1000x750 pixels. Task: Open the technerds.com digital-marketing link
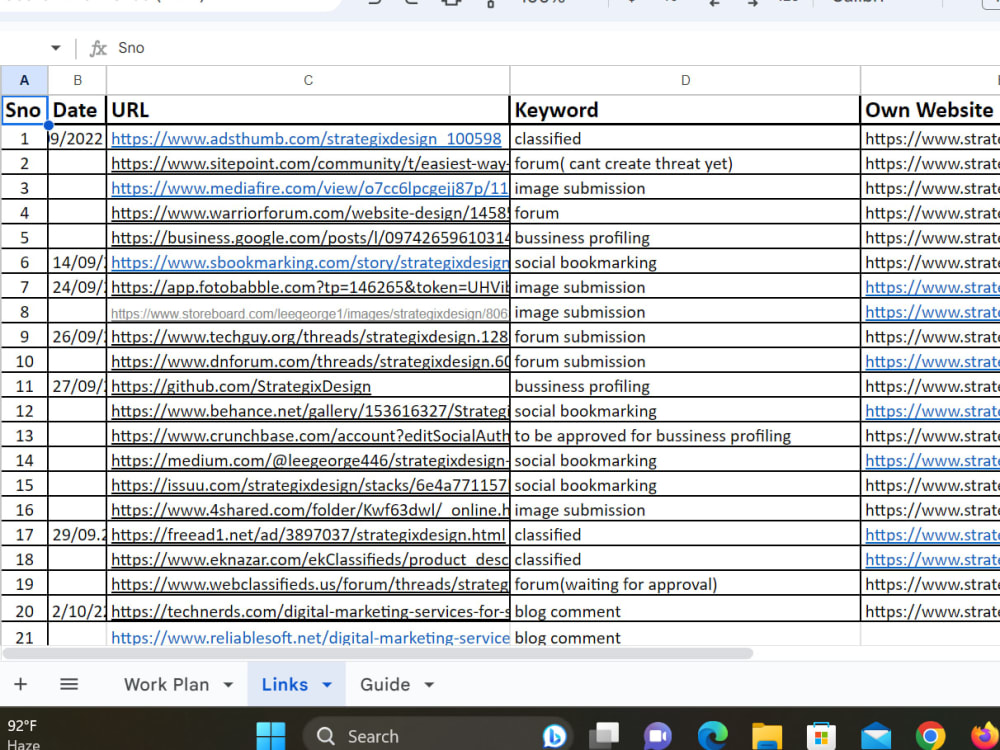click(309, 612)
